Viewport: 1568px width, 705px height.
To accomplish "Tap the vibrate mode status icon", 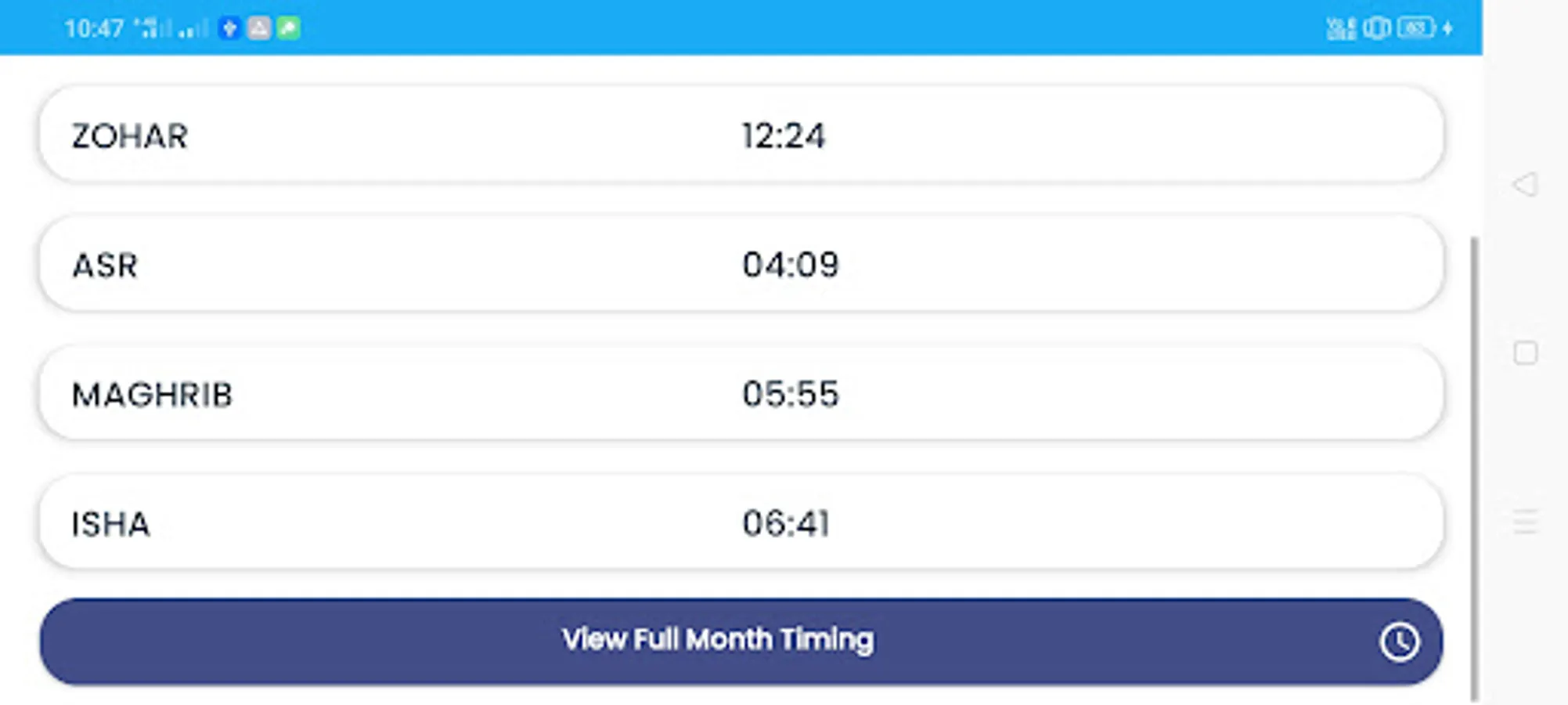I will point(1376,29).
